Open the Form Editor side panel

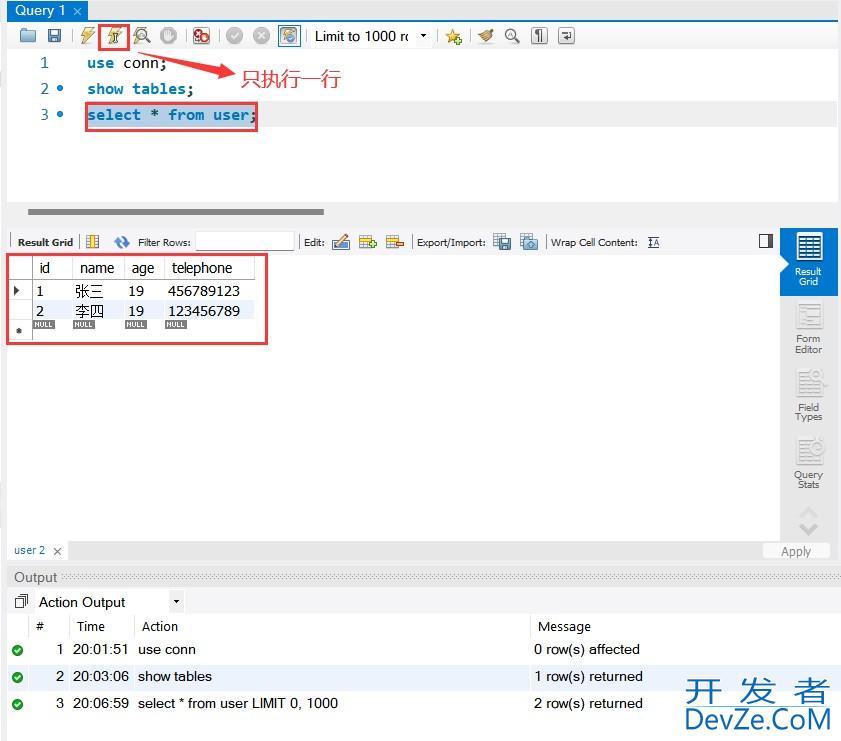tap(808, 329)
